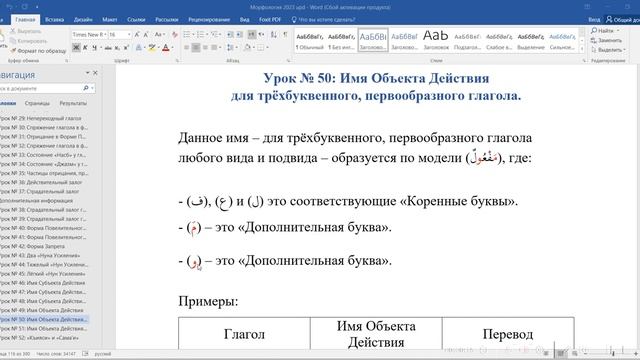
Task: Open the Find (Найти) command
Action: (x=603, y=31)
